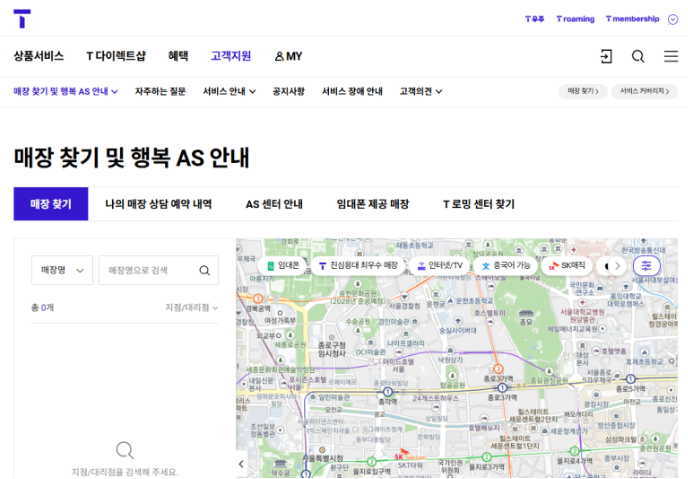688x479 pixels.
Task: Switch to T 로밍 센터 찾기 tab
Action: [x=479, y=204]
